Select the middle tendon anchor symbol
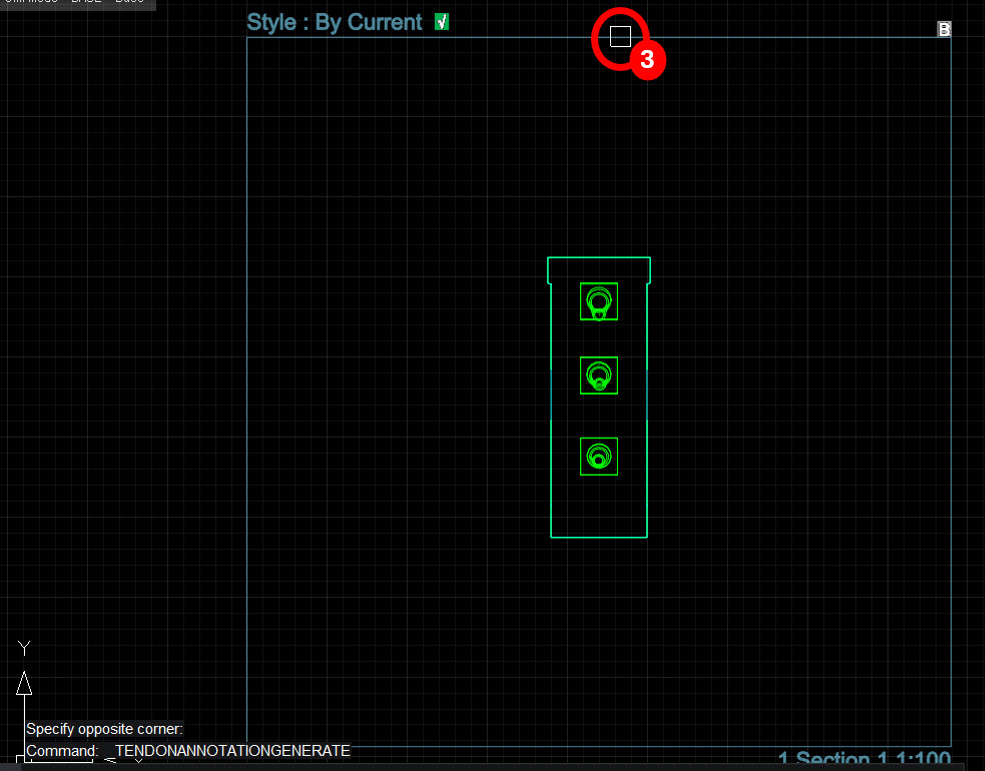Image resolution: width=985 pixels, height=771 pixels. click(599, 375)
